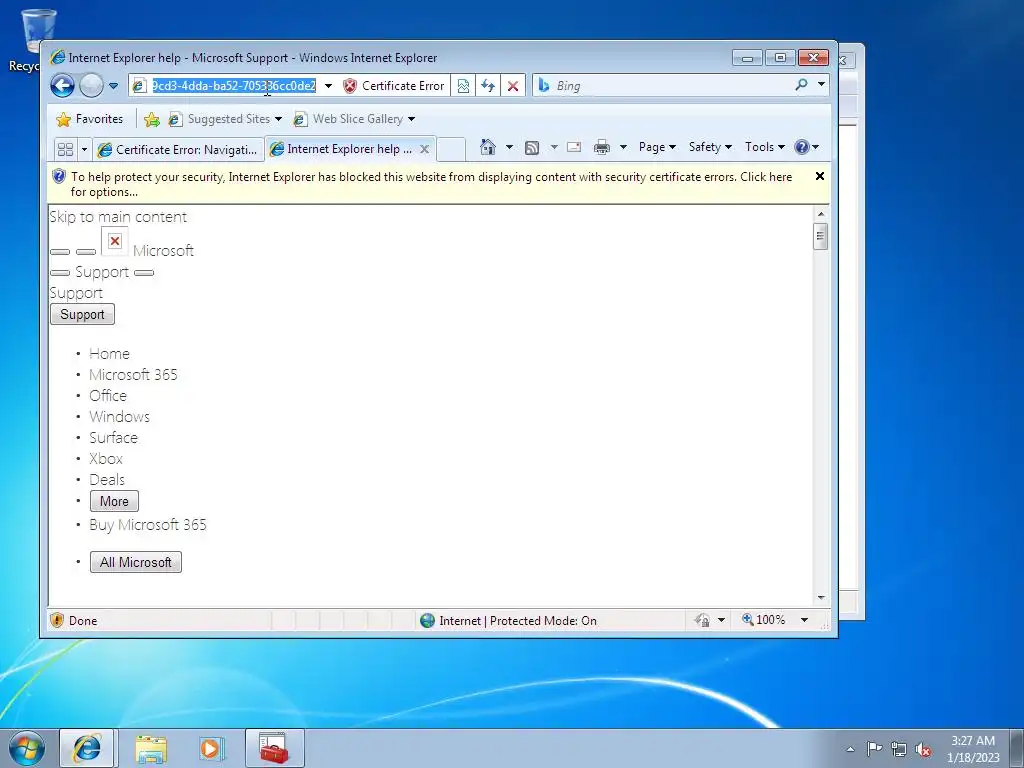This screenshot has height=768, width=1024.
Task: Click the status bar shield warning icon
Action: click(x=57, y=620)
